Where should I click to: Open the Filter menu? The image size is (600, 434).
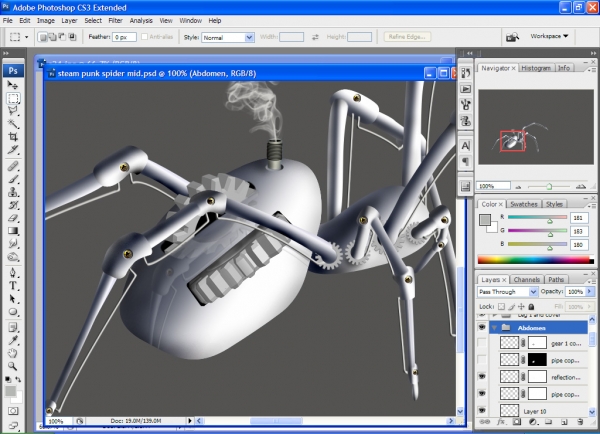point(115,21)
